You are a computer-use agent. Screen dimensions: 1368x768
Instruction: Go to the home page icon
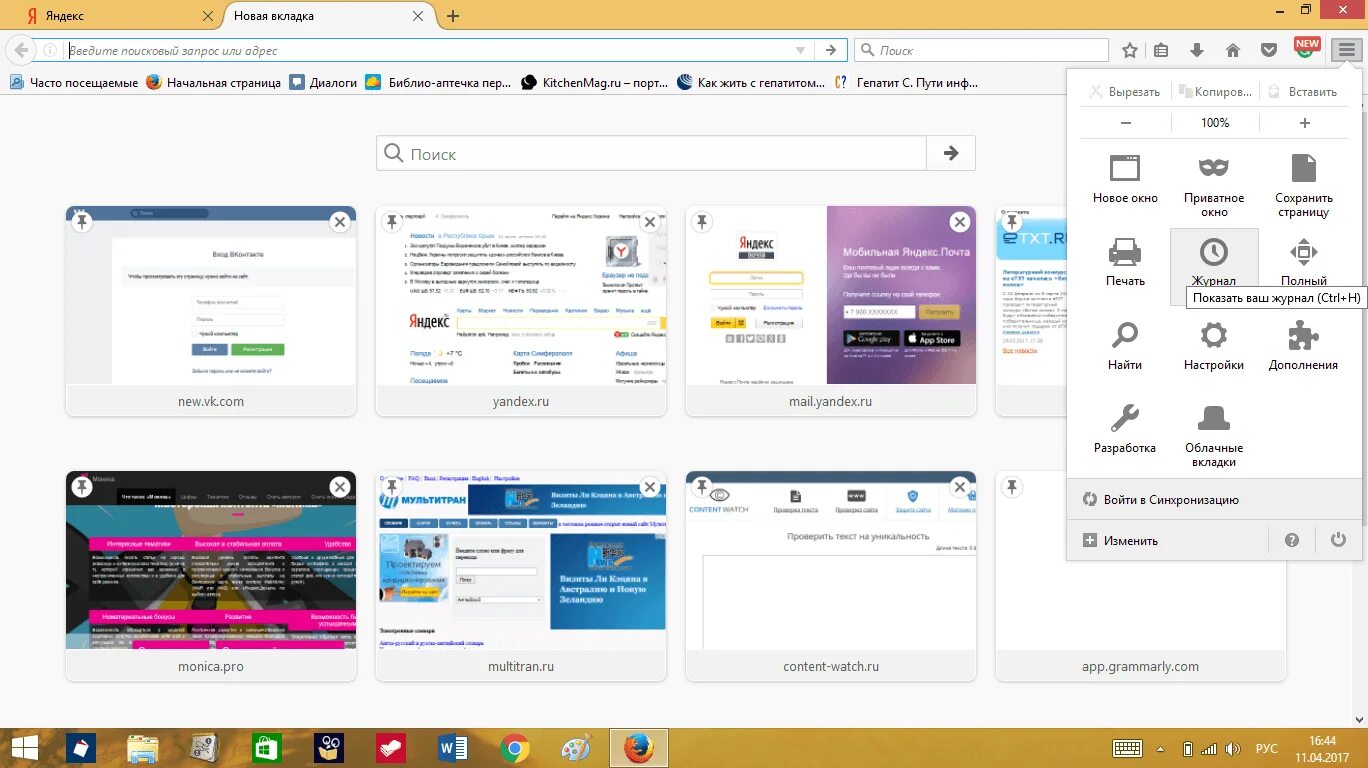coord(1232,50)
